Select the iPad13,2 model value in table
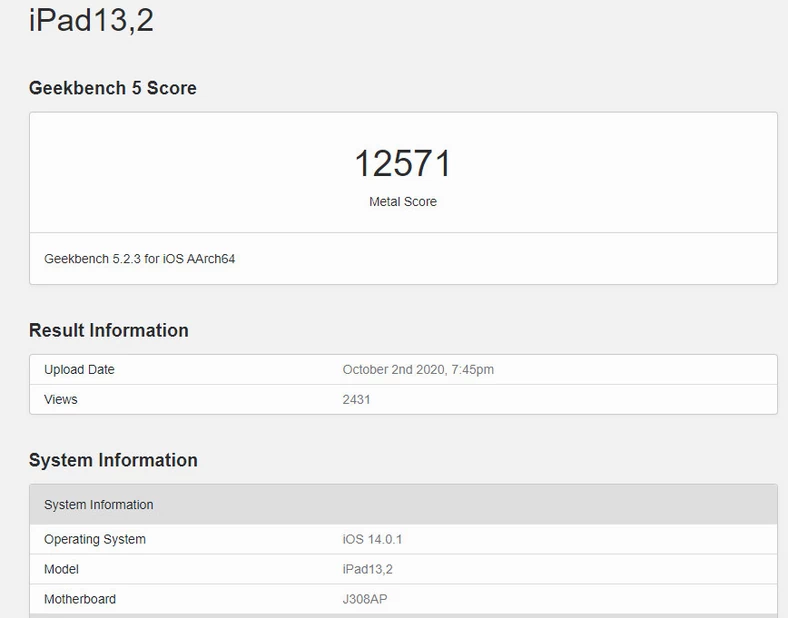The height and width of the screenshot is (618, 788). (x=367, y=569)
